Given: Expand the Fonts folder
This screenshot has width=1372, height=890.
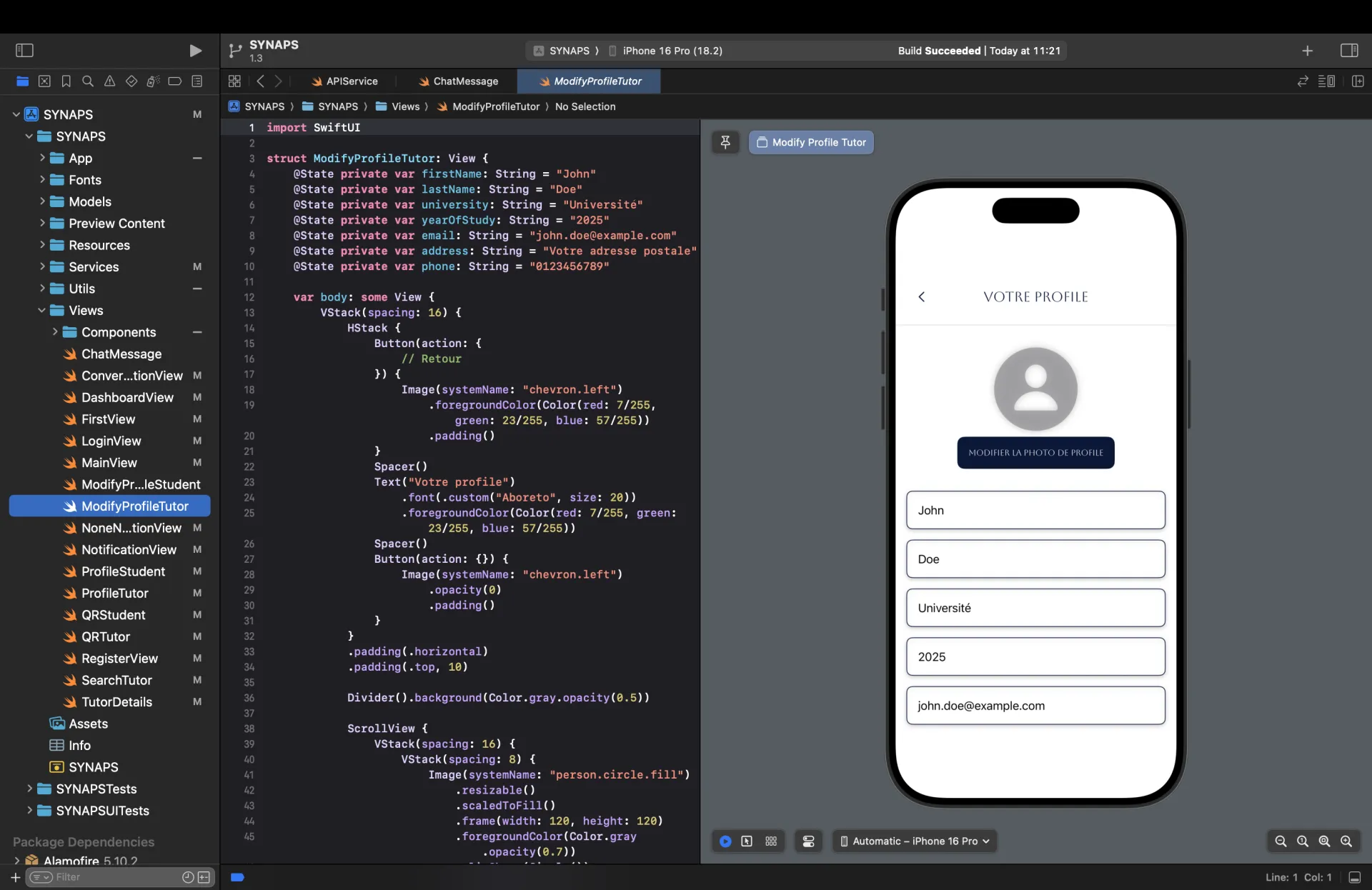Looking at the screenshot, I should pyautogui.click(x=42, y=179).
